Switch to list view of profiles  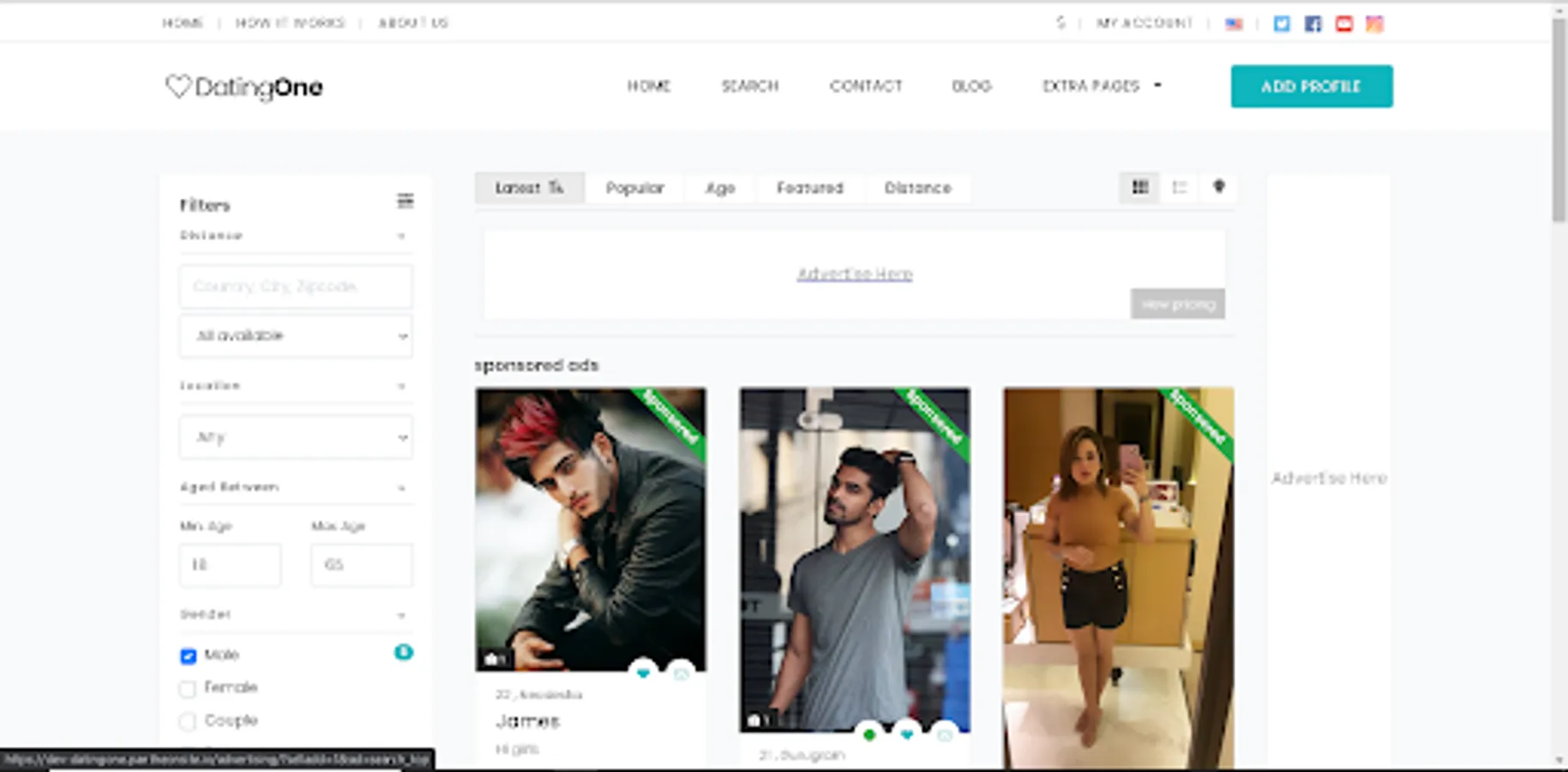[1179, 187]
